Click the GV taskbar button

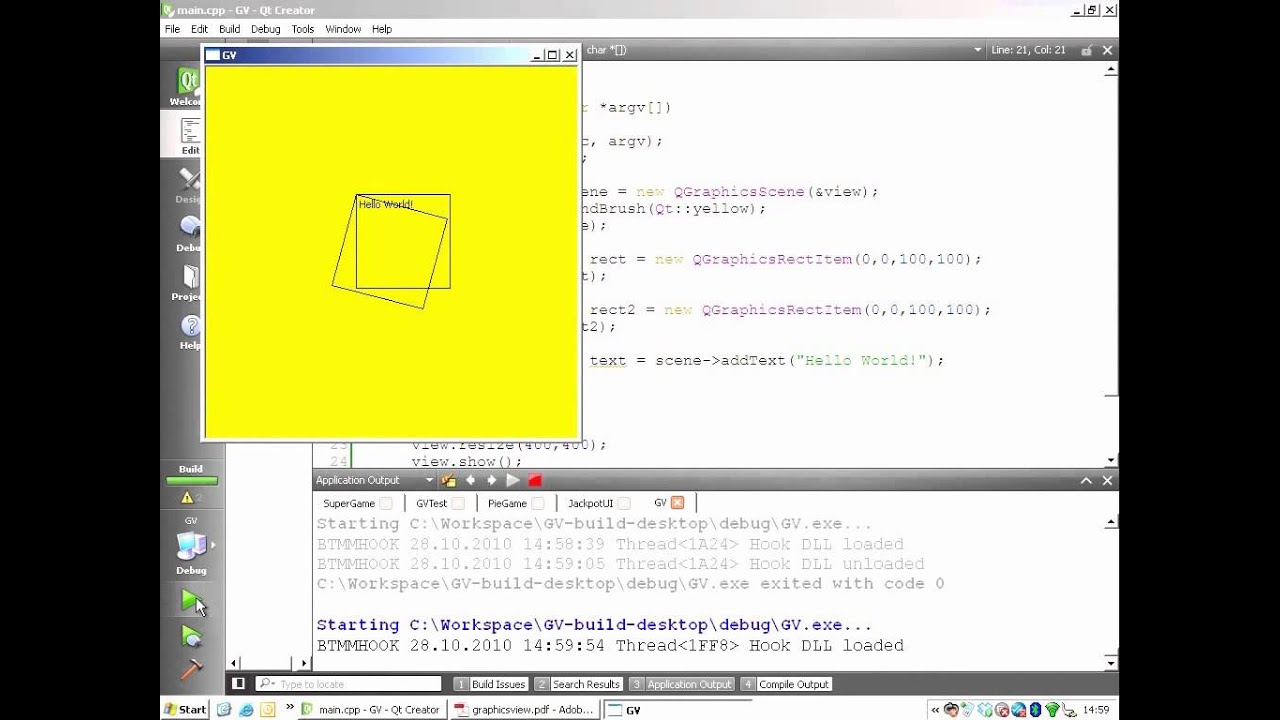coord(675,709)
